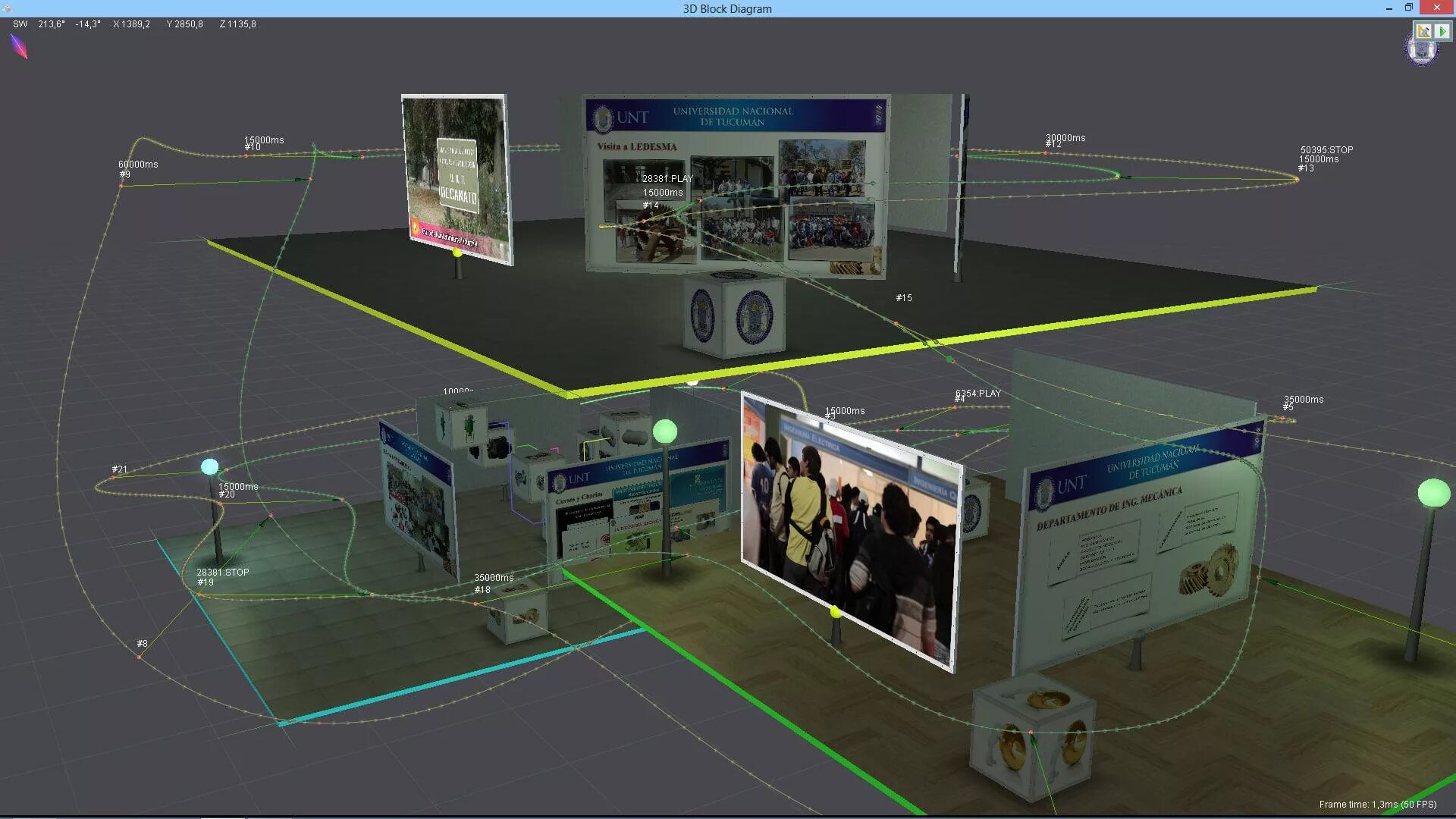The width and height of the screenshot is (1456, 819).
Task: Select waypoint #13 with 50395:STOP label
Action: pos(1297,179)
